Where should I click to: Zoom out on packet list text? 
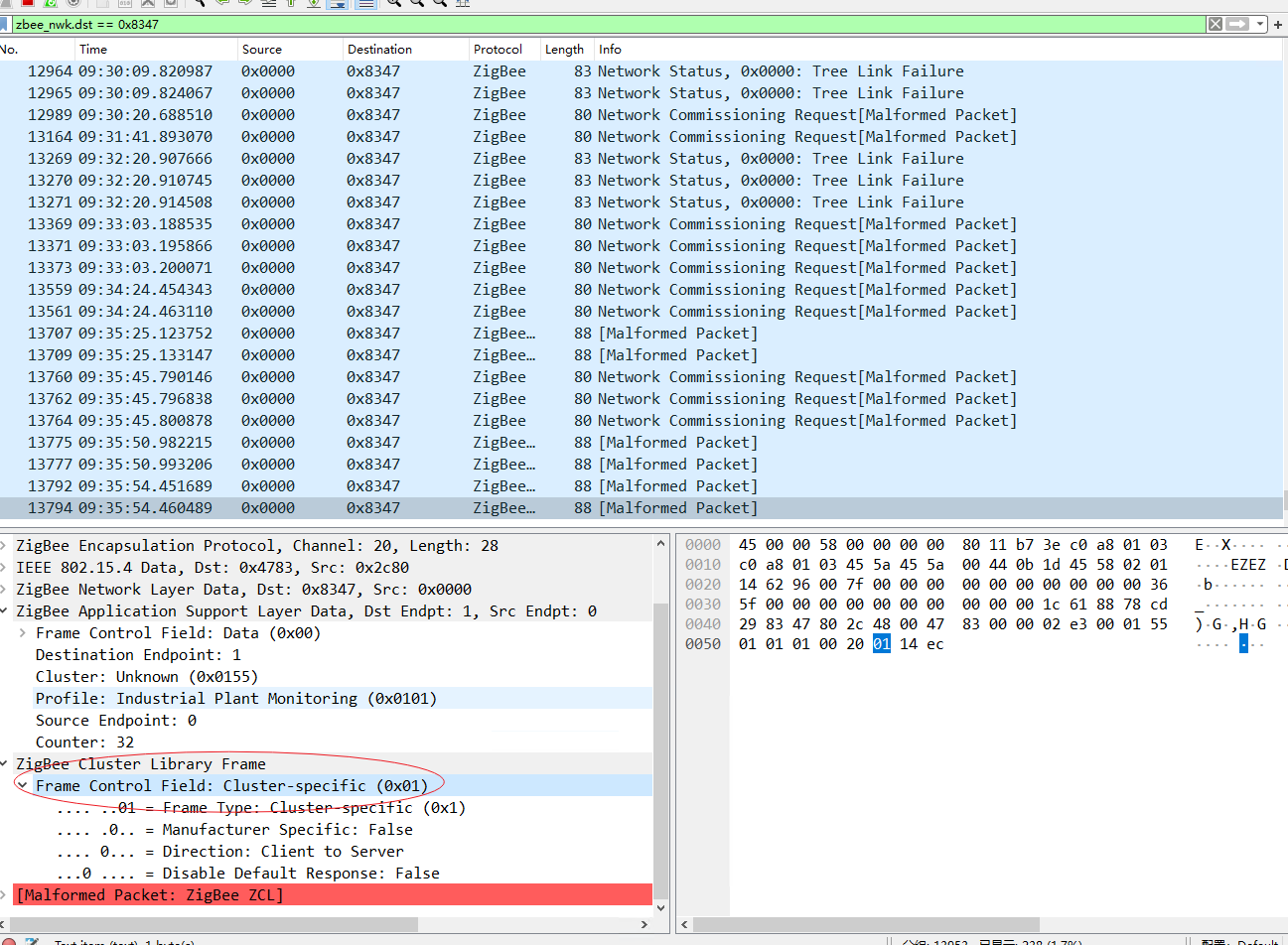[417, 4]
